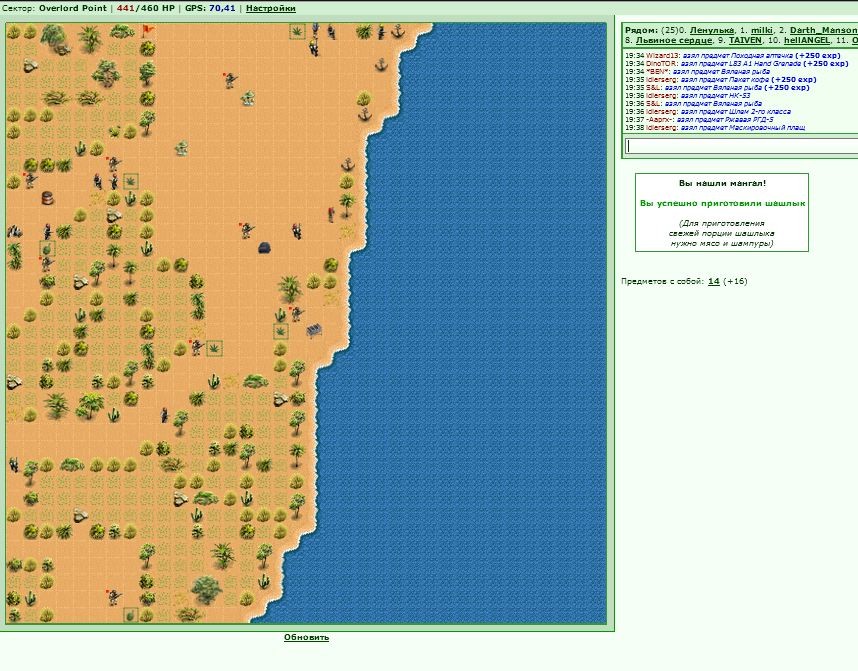Open the milki player link
858x671 pixels.
(x=762, y=31)
